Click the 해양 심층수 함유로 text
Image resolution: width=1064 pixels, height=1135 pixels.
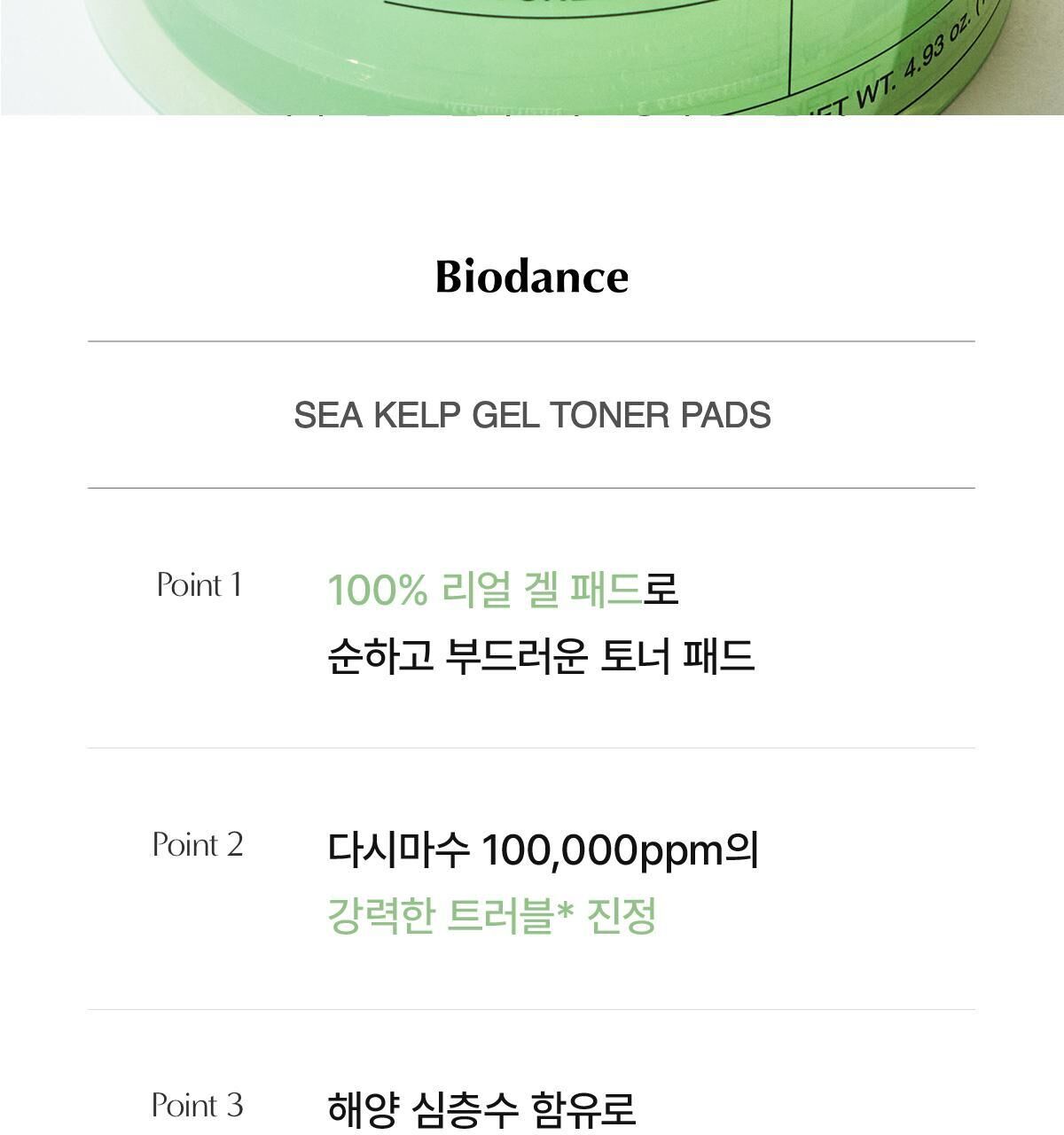pyautogui.click(x=481, y=1109)
